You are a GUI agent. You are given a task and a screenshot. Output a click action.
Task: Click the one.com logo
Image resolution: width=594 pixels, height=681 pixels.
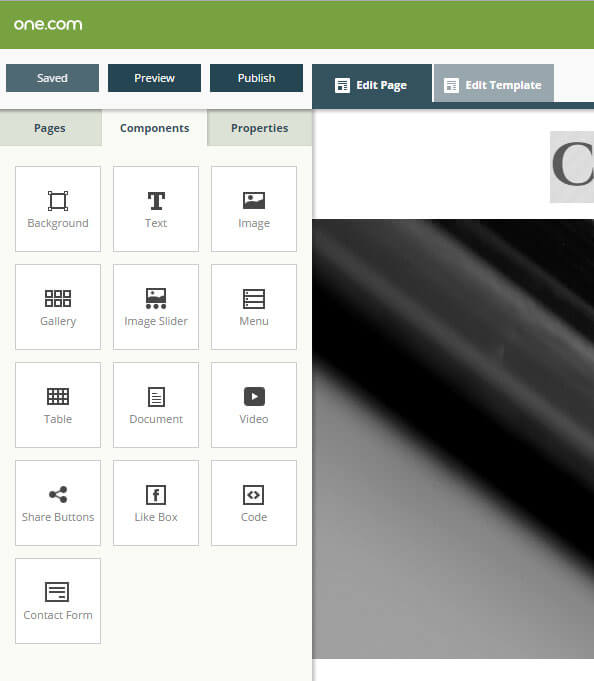(48, 24)
